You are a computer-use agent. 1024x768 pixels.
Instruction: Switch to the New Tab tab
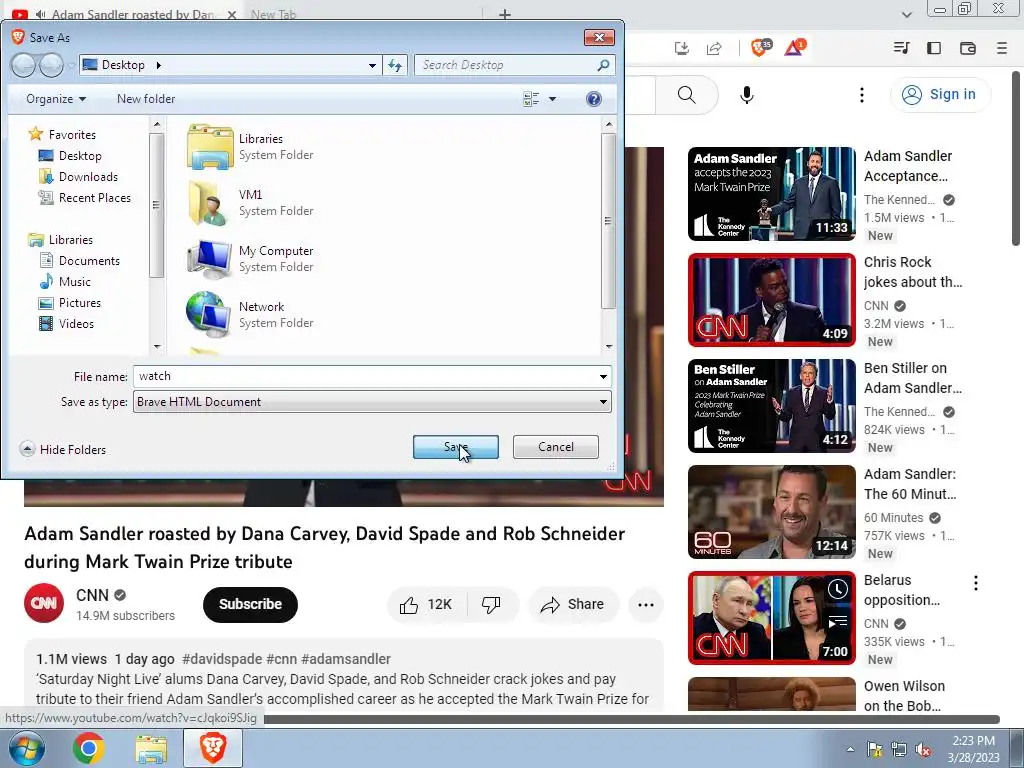click(x=273, y=14)
